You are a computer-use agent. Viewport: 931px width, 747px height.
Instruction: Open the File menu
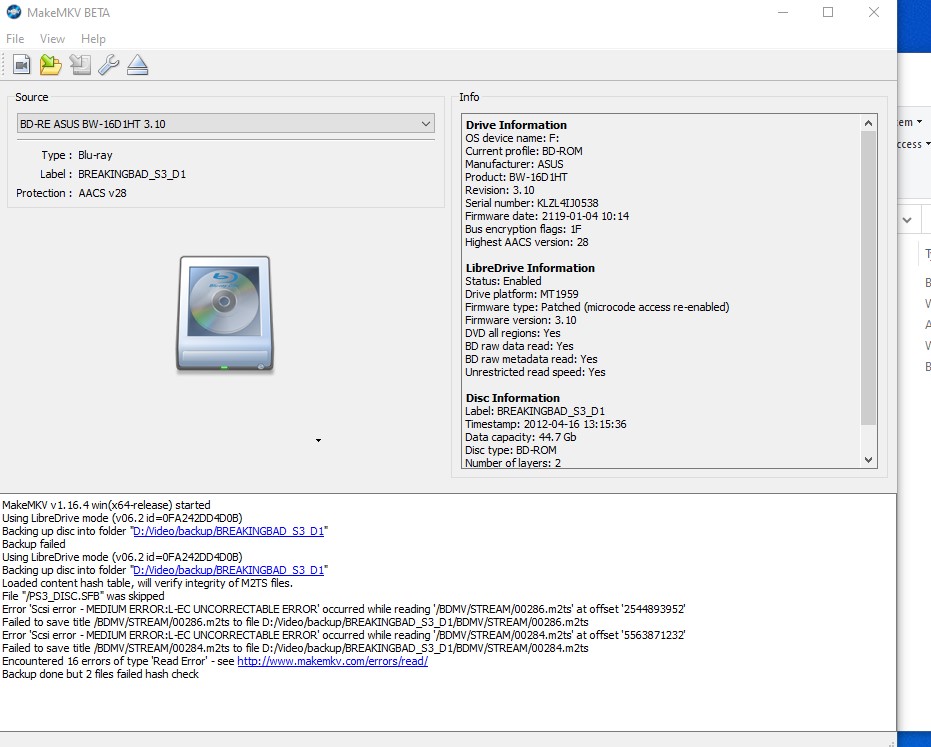[x=15, y=39]
